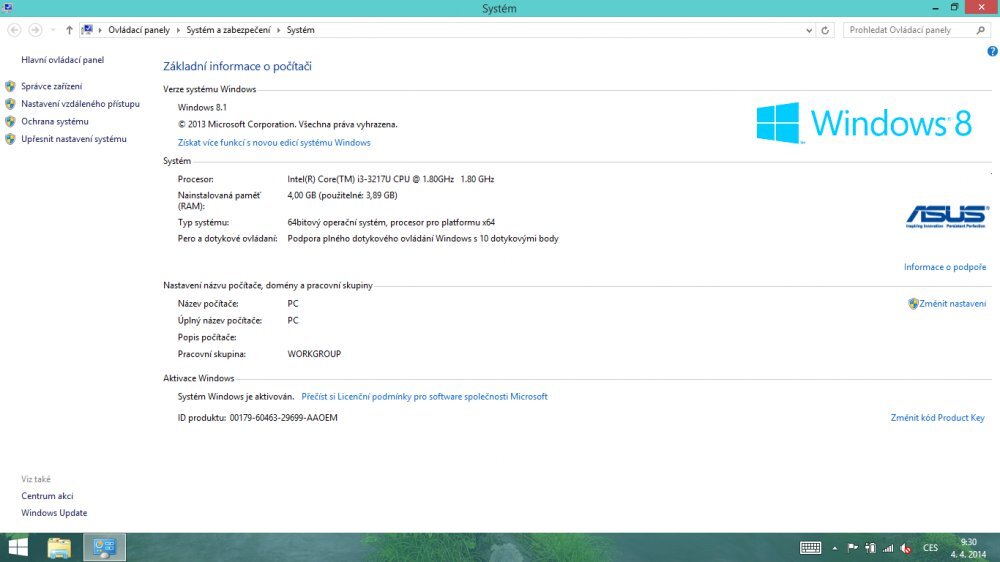Click Action Center flag tray icon
The width and height of the screenshot is (1000, 562).
(853, 548)
